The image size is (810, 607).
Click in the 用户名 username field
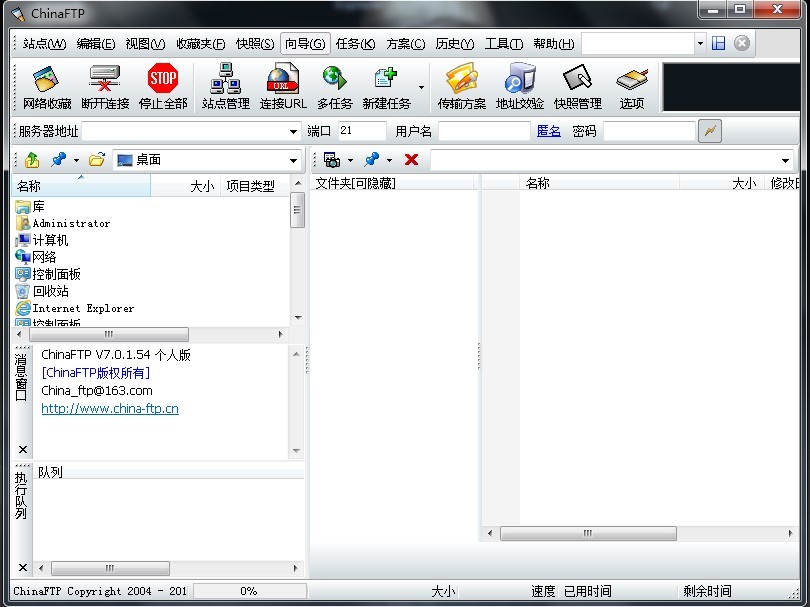pyautogui.click(x=483, y=131)
